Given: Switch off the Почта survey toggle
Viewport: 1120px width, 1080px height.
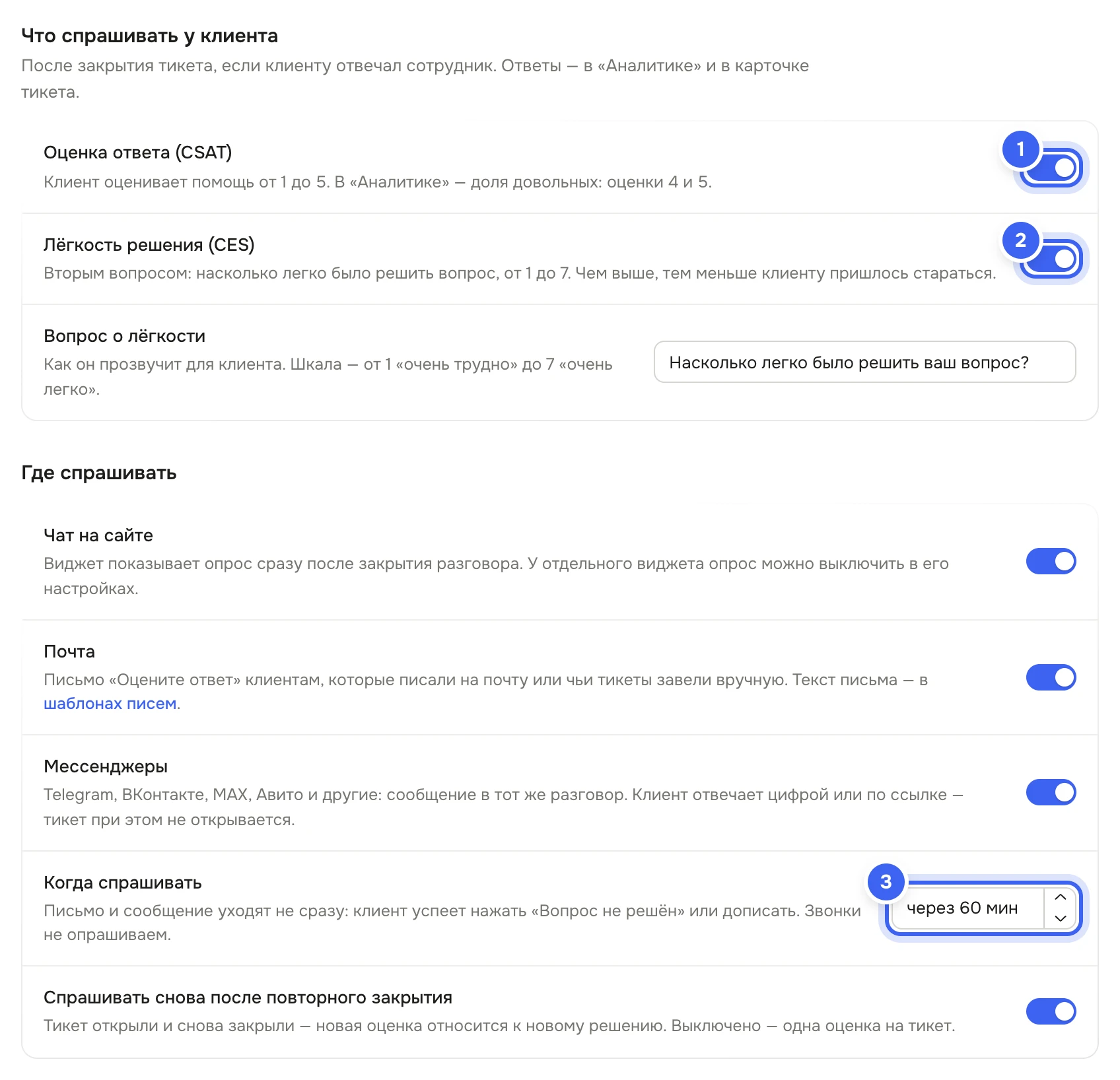Looking at the screenshot, I should click(1051, 677).
